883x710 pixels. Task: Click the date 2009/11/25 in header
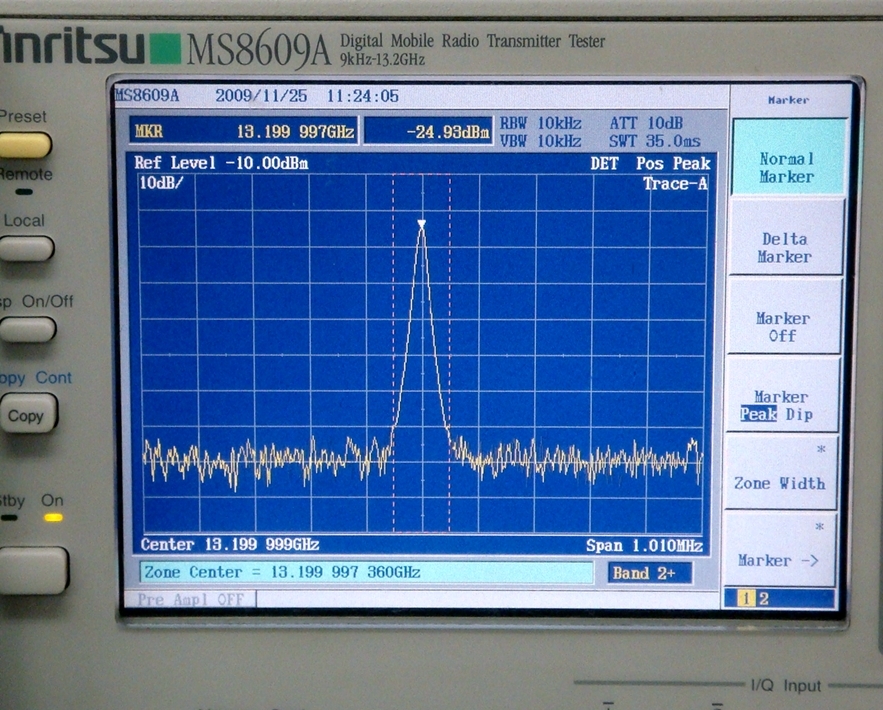[x=261, y=96]
